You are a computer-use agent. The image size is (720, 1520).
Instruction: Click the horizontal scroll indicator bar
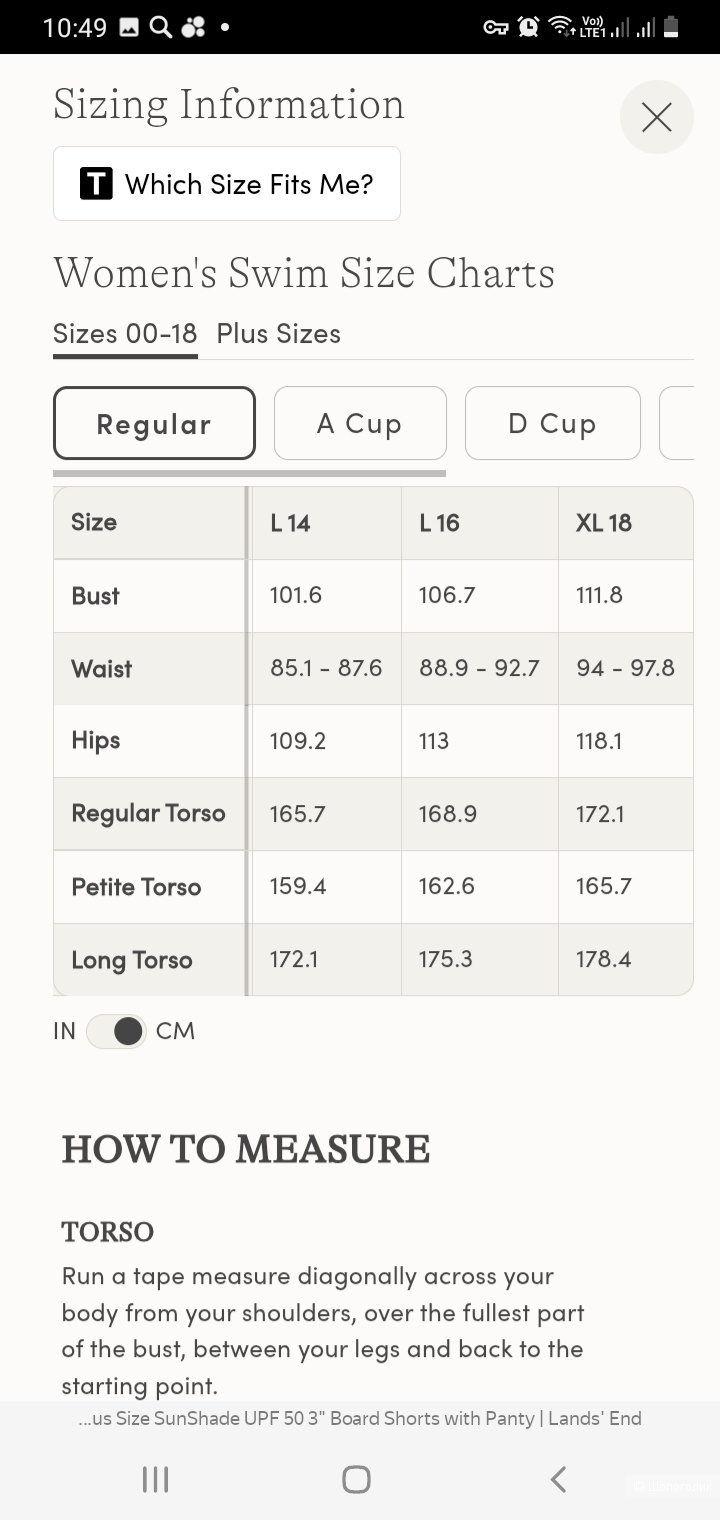(x=249, y=473)
